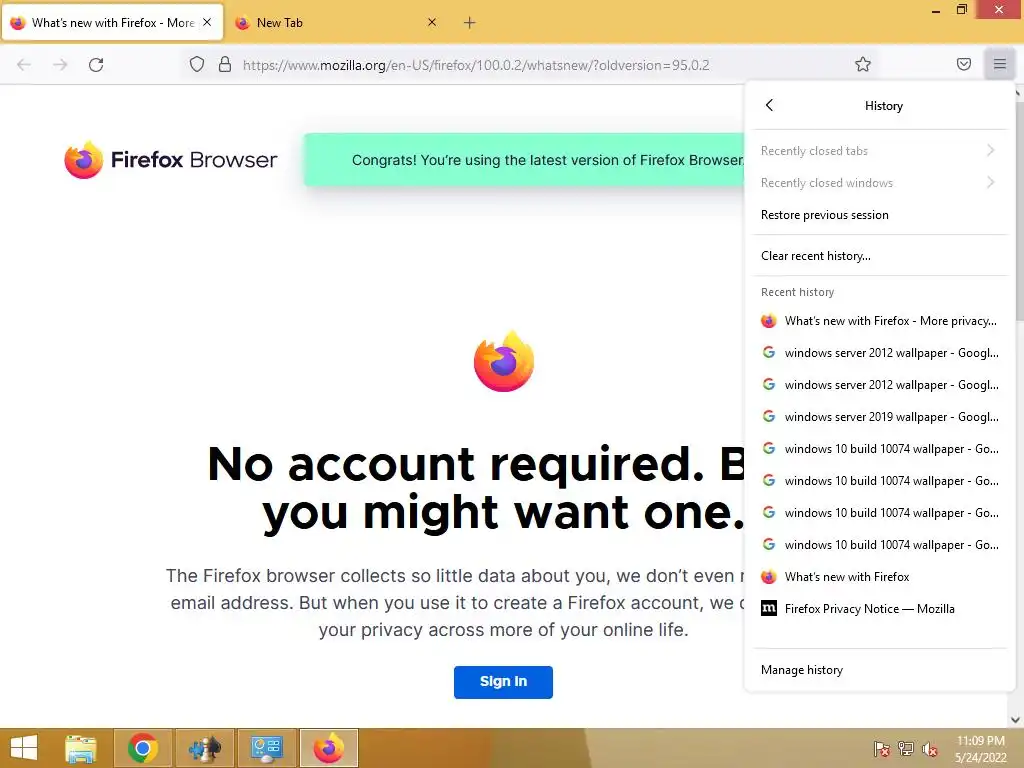
Task: Expand Recently closed windows submenu chevron
Action: click(991, 182)
